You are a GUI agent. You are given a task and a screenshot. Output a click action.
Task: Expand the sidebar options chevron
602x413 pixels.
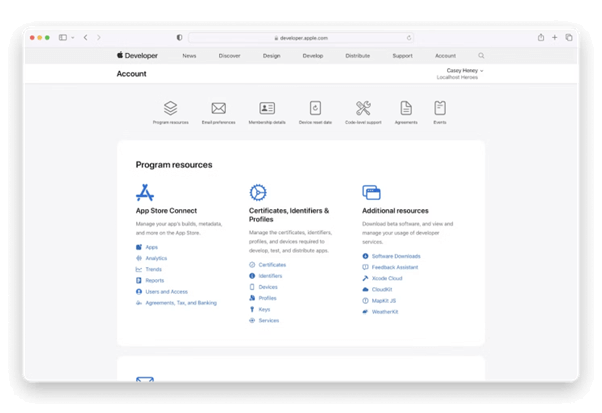[73, 38]
